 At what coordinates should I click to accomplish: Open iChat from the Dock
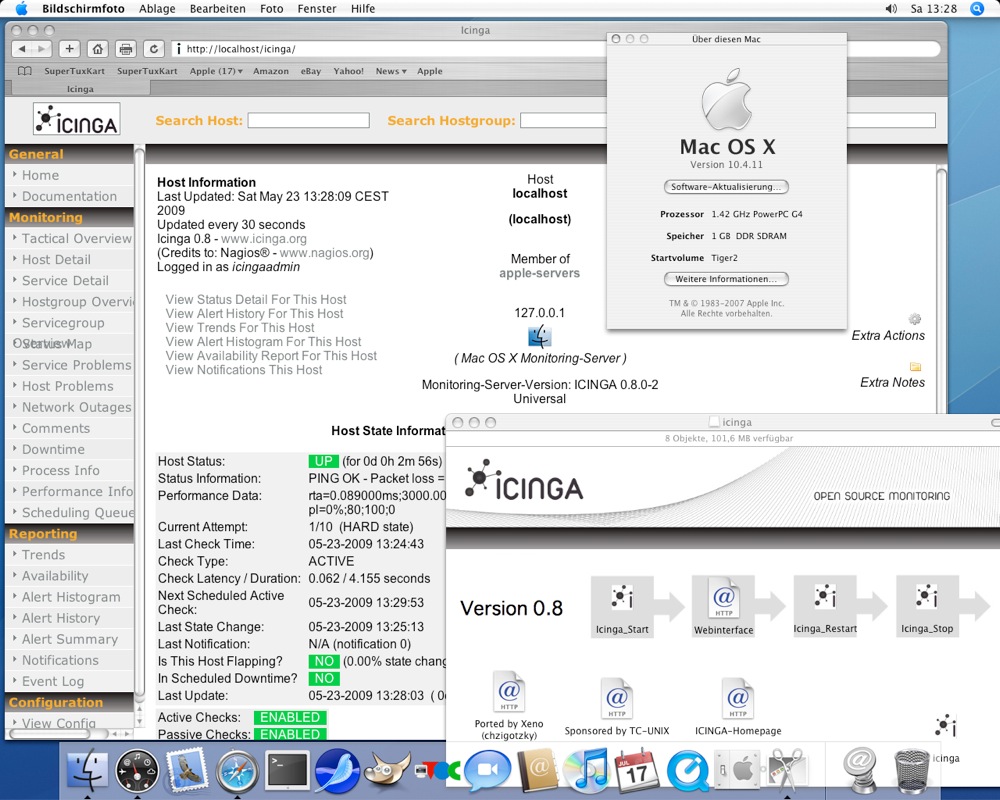coord(487,770)
